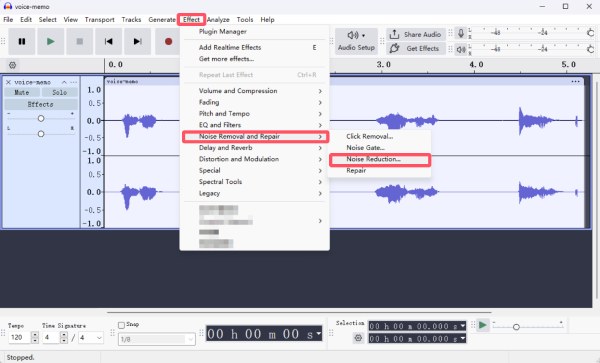Click the Stop square button
Viewport: 600px width, 363px height.
(x=80, y=41)
